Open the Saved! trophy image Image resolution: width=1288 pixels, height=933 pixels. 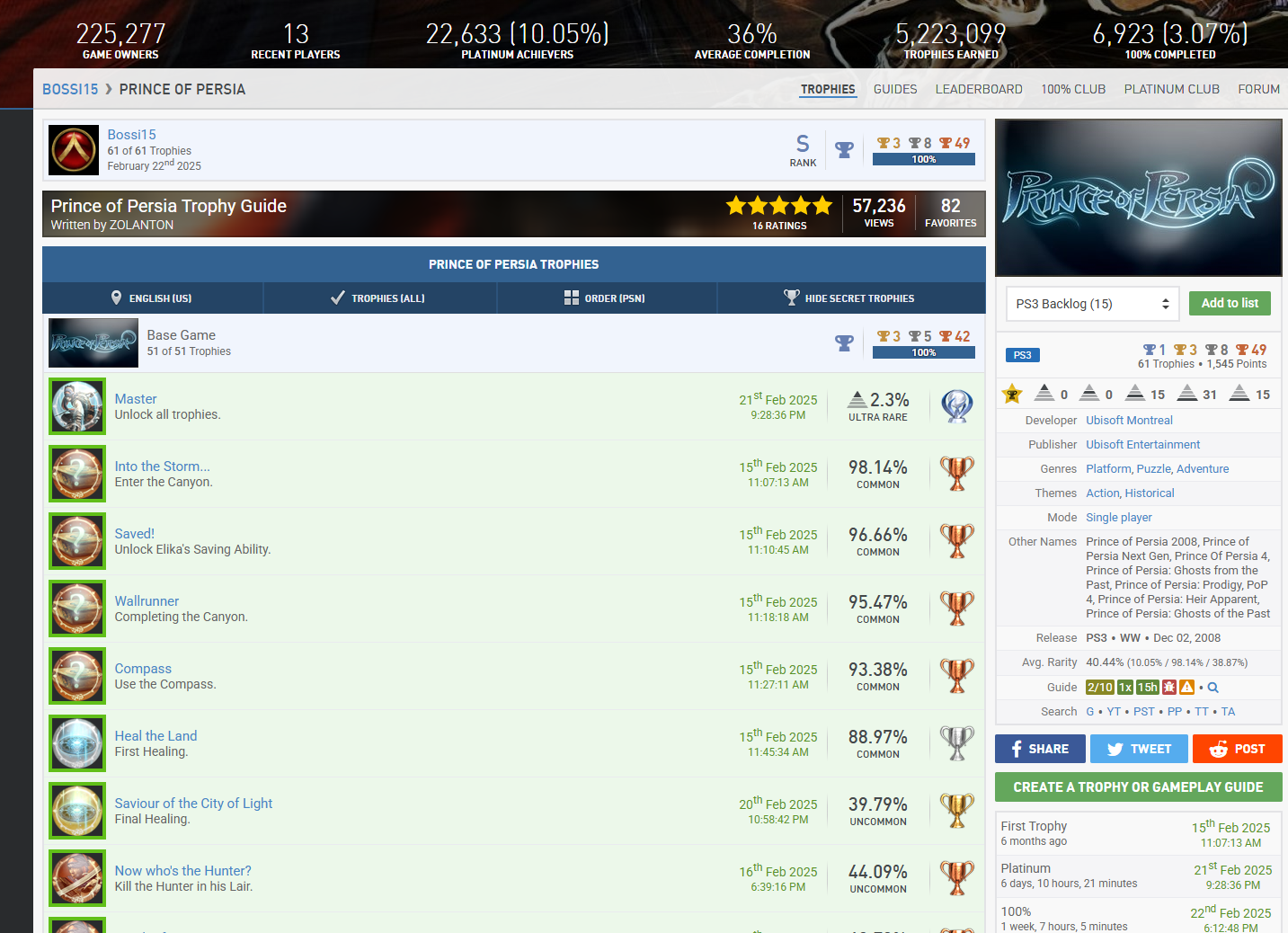point(77,541)
